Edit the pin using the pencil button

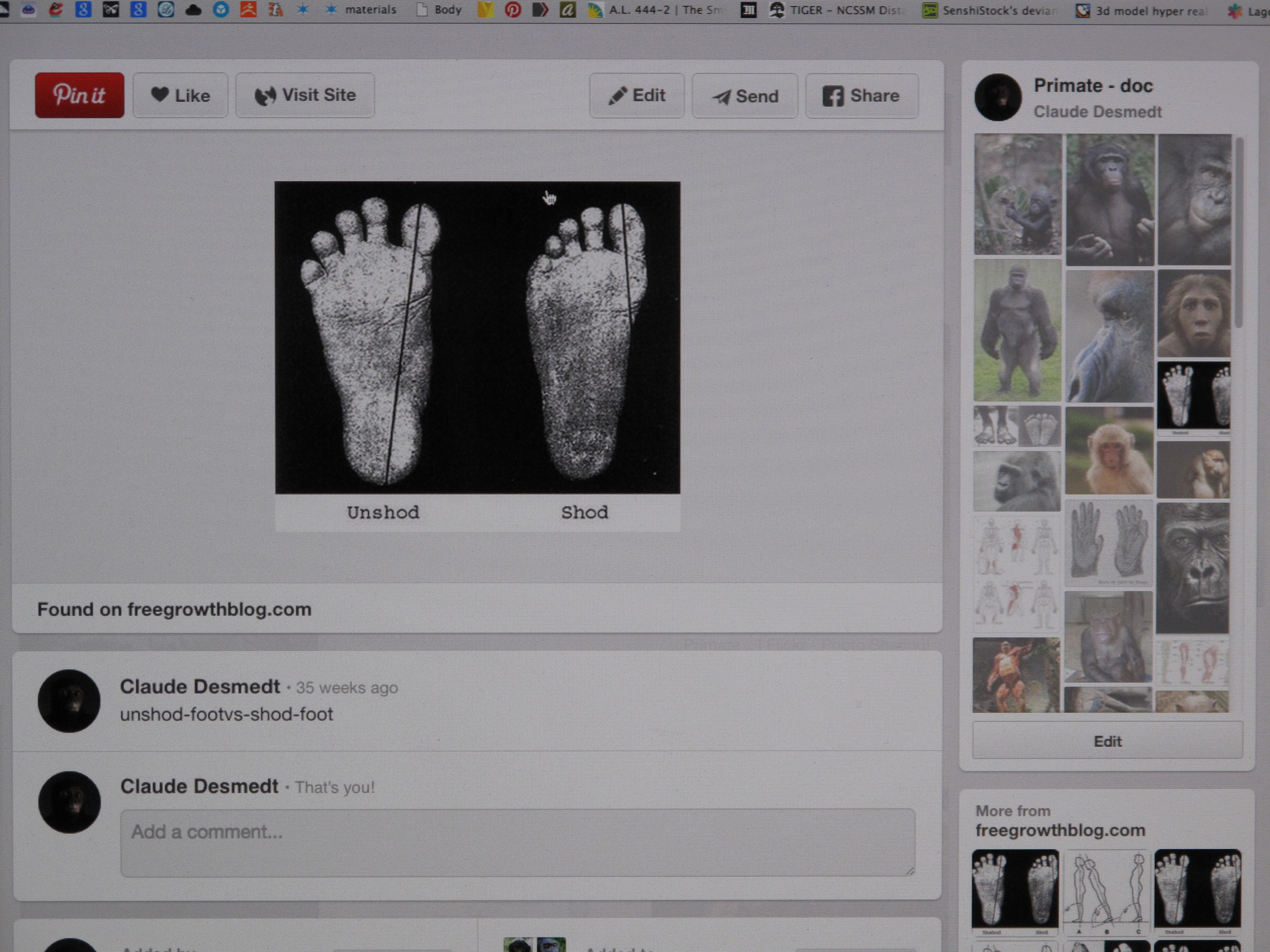coord(637,95)
